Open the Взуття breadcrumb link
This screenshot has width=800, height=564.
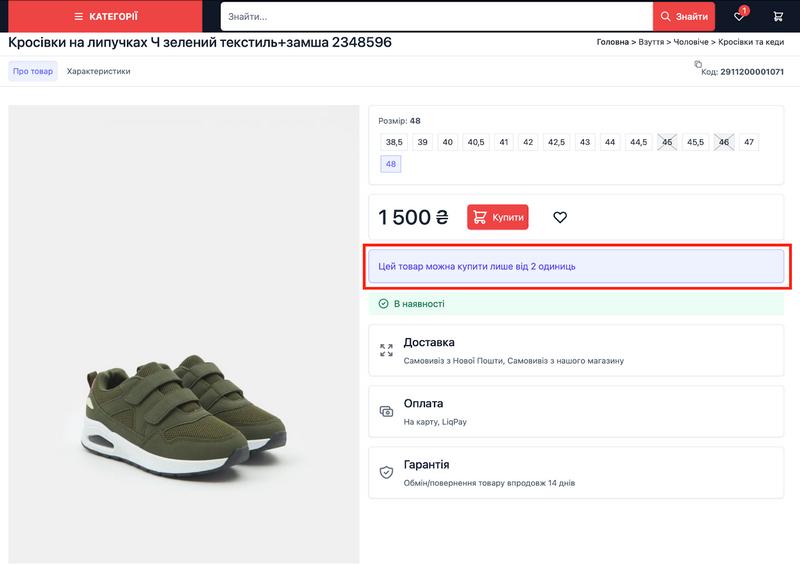[650, 42]
